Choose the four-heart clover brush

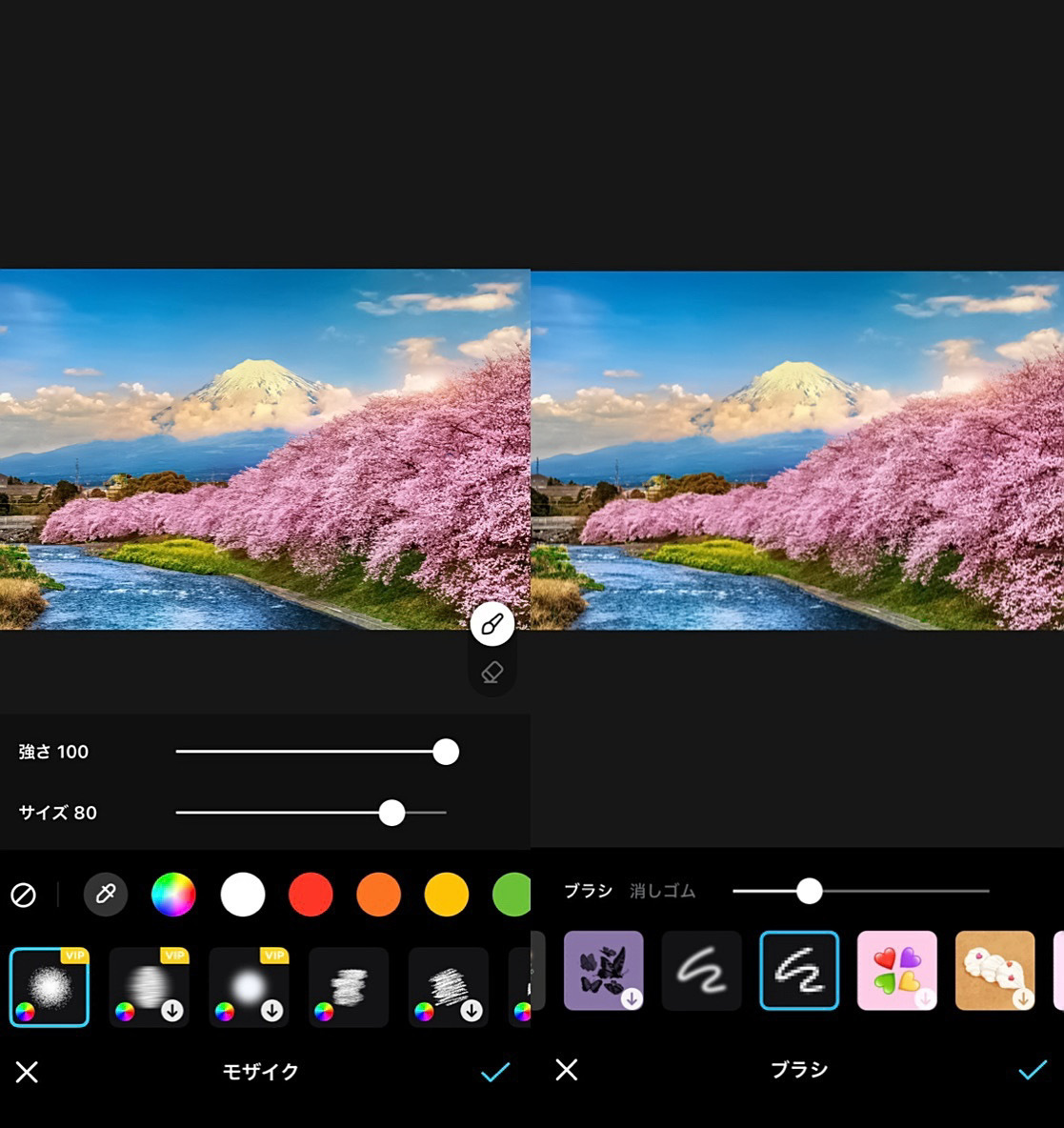pyautogui.click(x=897, y=970)
